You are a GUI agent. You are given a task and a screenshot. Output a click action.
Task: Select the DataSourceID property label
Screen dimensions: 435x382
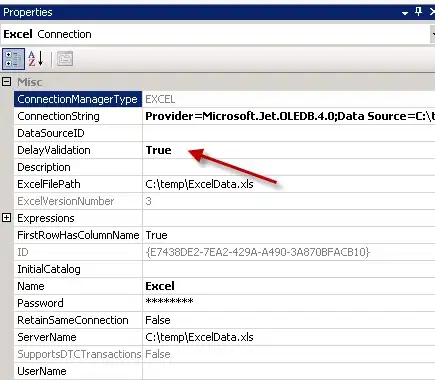pos(51,133)
